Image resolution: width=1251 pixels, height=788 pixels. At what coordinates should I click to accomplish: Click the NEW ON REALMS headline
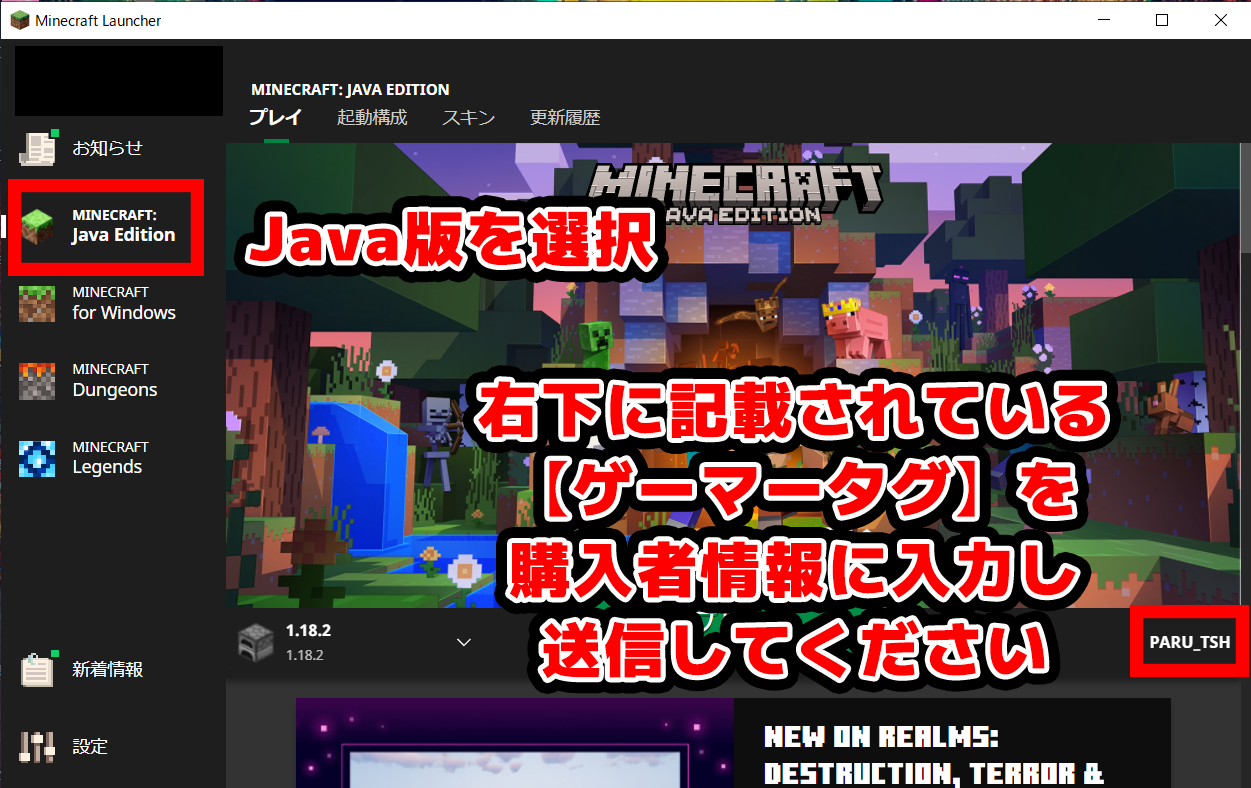(934, 755)
